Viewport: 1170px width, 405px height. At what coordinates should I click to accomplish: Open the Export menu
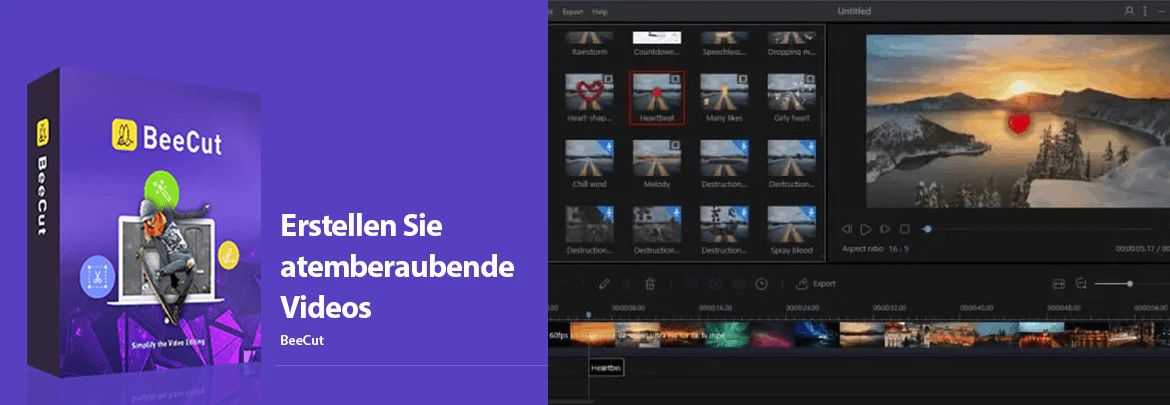point(572,12)
